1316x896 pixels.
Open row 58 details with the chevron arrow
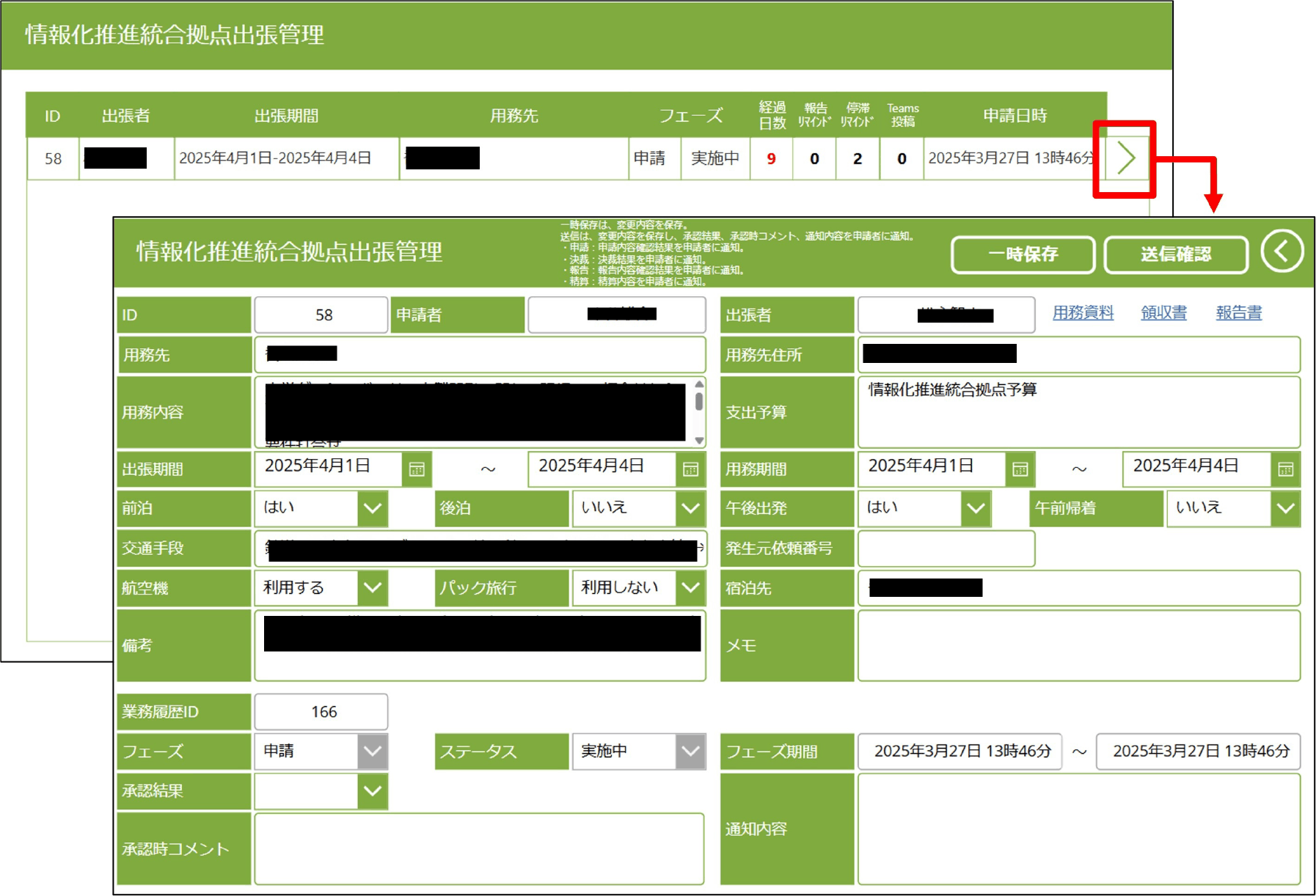1126,158
